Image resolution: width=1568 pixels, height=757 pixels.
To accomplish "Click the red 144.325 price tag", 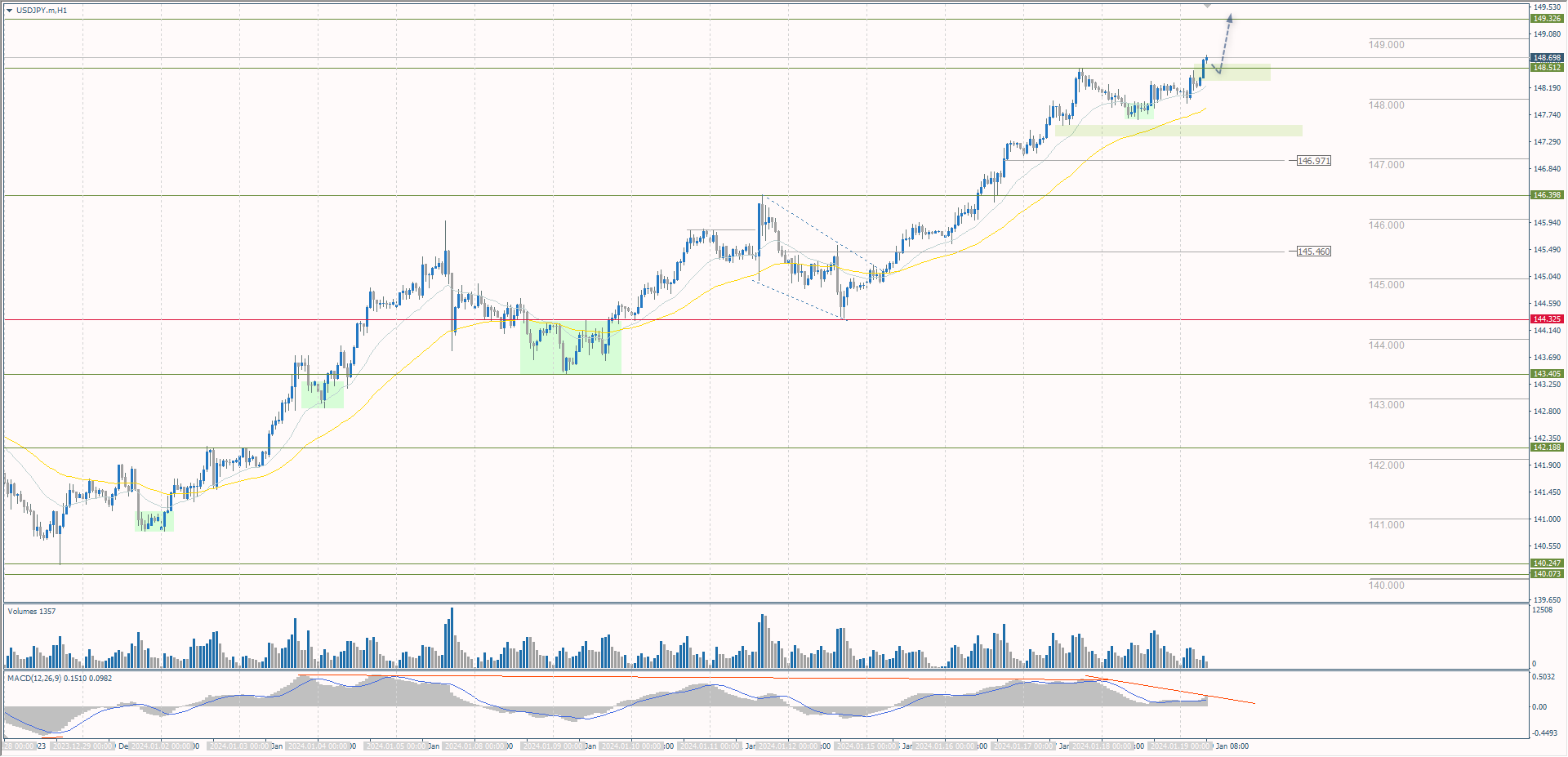I will (1547, 319).
